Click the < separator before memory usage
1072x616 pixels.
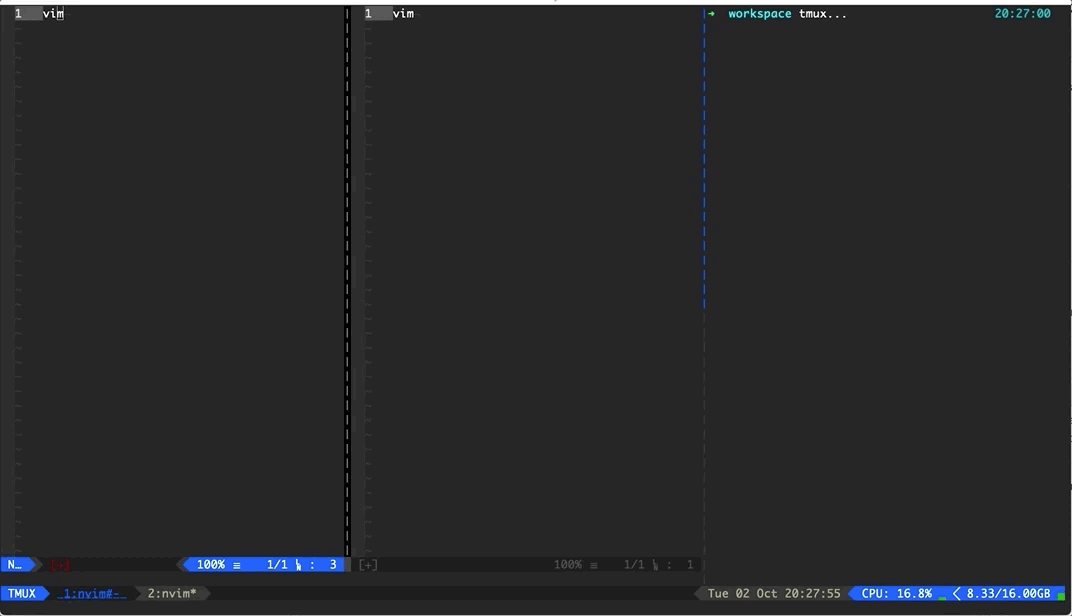point(956,593)
